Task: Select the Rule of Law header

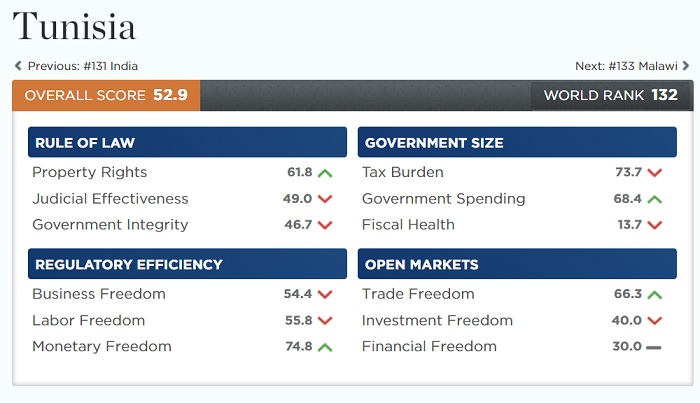Action: coord(187,143)
